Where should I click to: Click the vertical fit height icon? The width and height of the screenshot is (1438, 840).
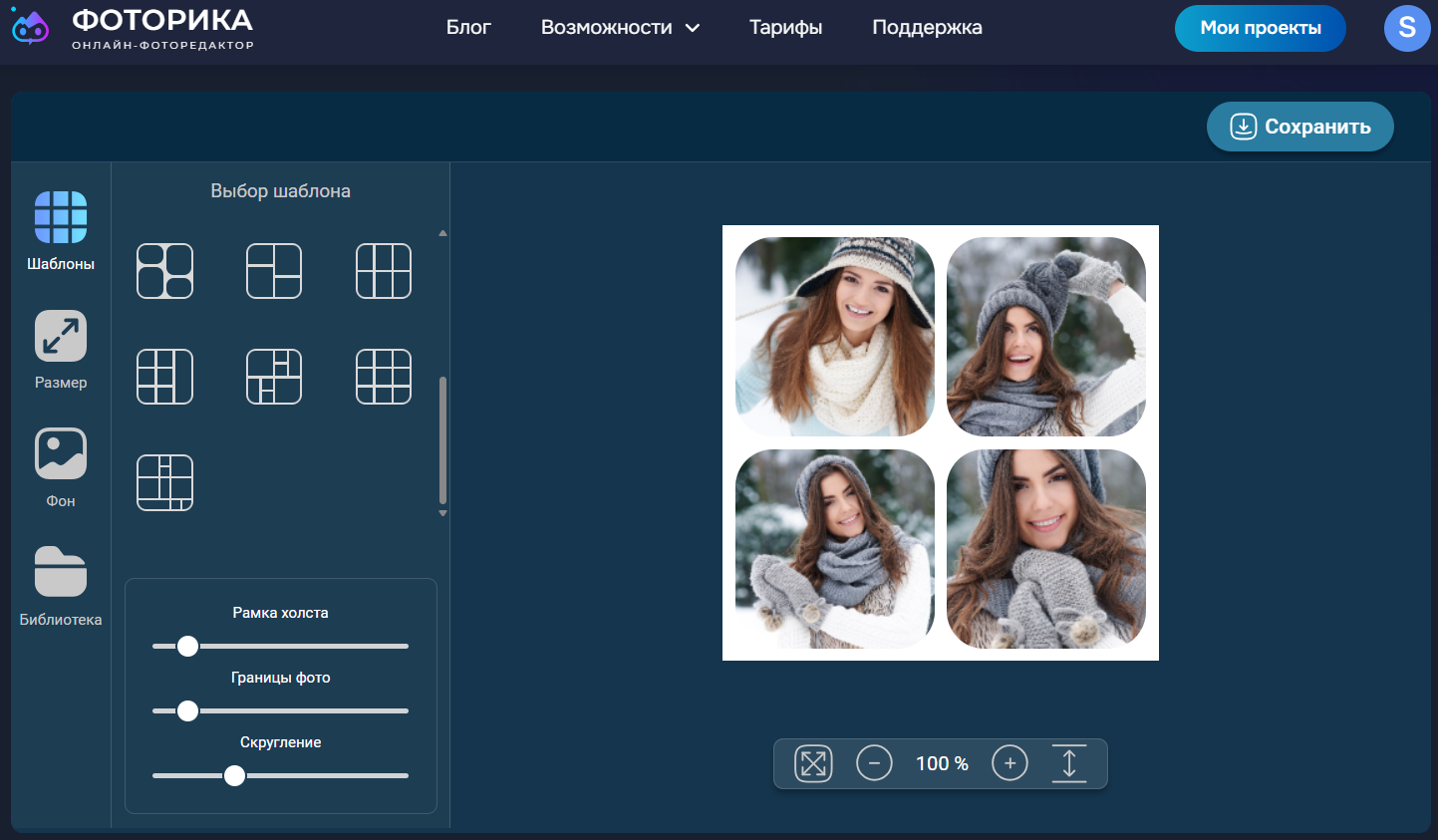pyautogui.click(x=1069, y=764)
